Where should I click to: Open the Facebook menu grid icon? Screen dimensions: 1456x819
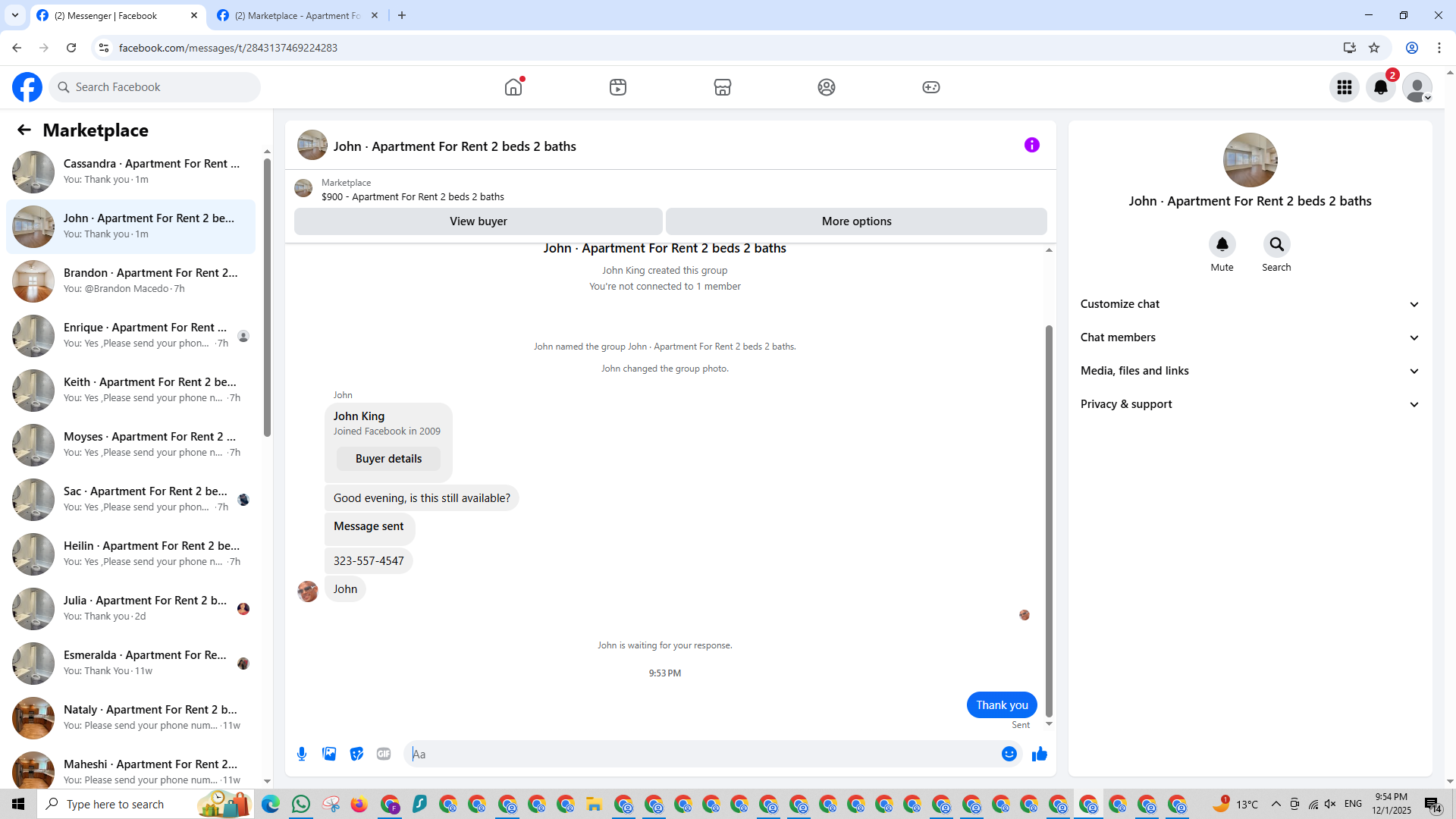[1345, 87]
